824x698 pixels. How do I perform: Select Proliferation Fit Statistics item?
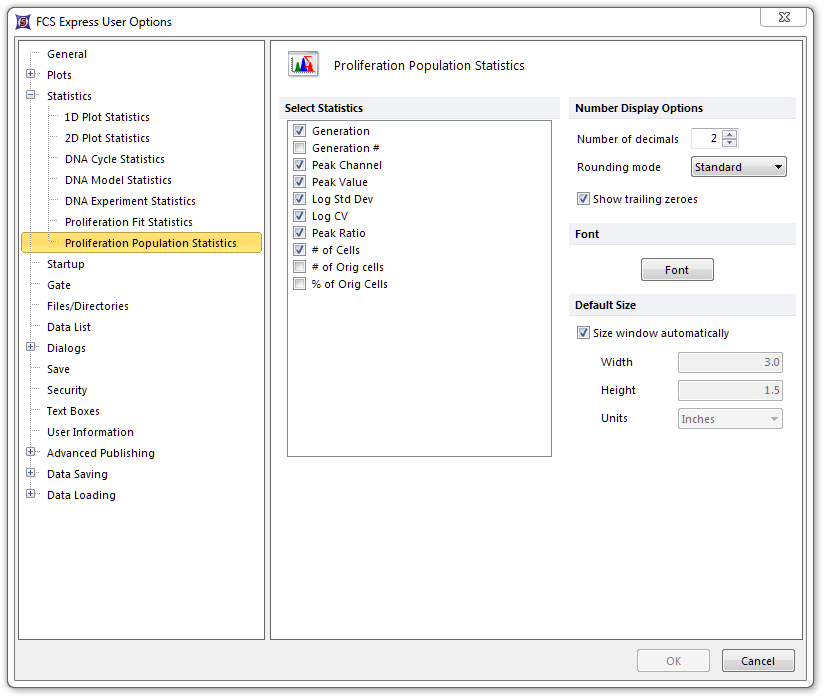click(128, 222)
